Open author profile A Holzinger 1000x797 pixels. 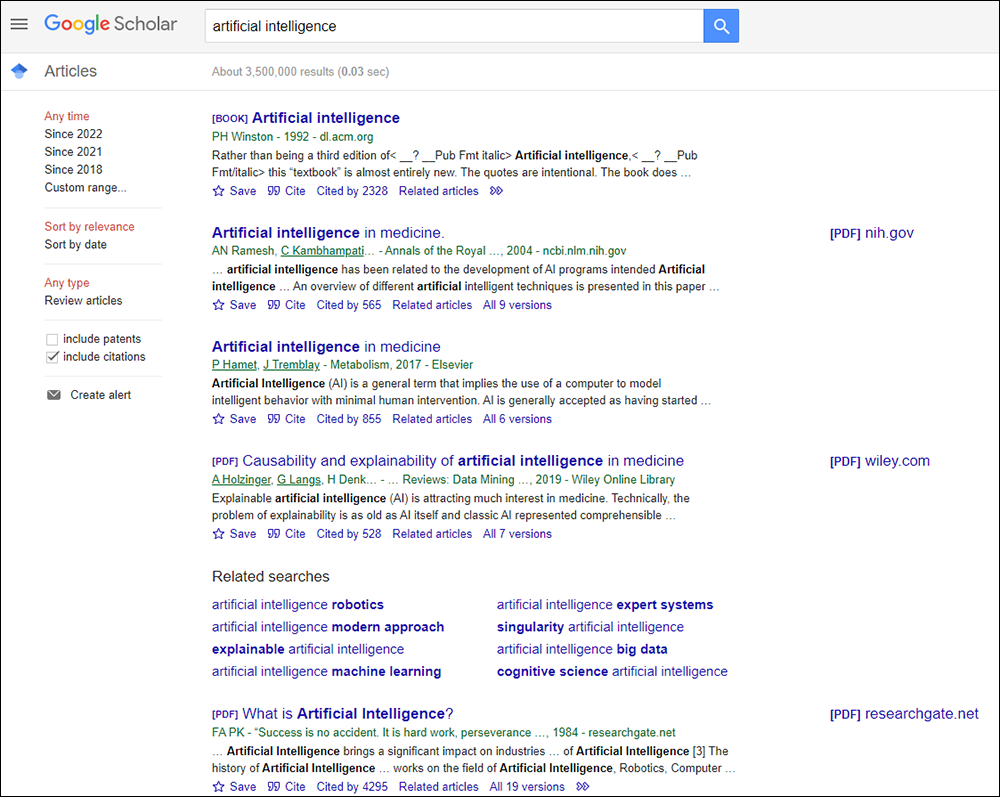click(x=241, y=479)
